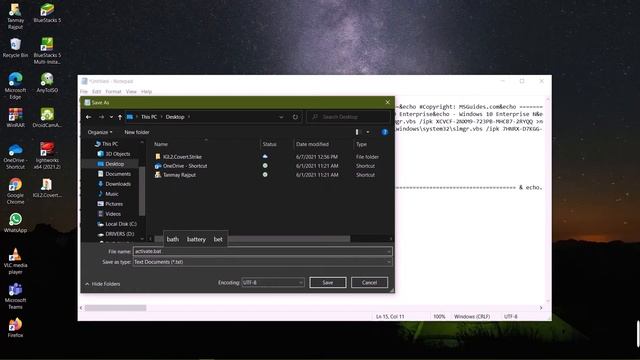Open Notepad Help menu
Viewport: 640px width, 360px height.
(147, 92)
